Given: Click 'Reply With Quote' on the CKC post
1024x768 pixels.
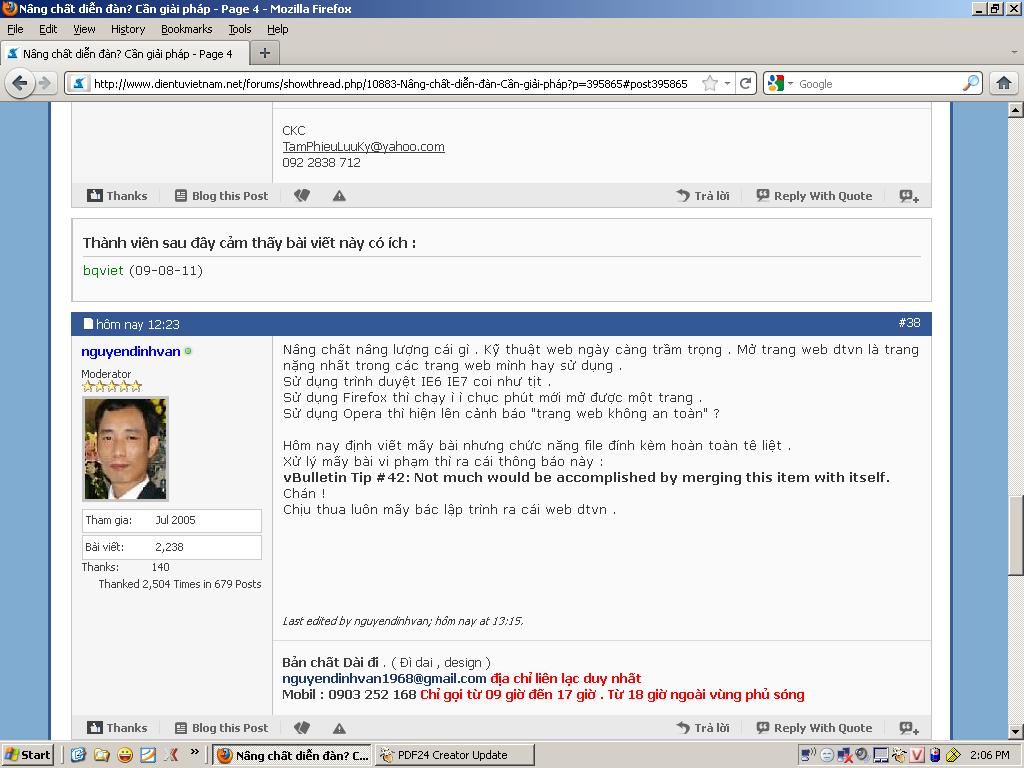Looking at the screenshot, I should [814, 196].
